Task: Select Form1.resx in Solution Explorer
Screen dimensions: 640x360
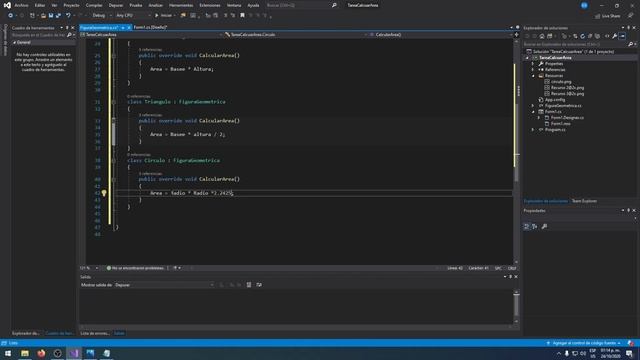Action: (x=560, y=124)
